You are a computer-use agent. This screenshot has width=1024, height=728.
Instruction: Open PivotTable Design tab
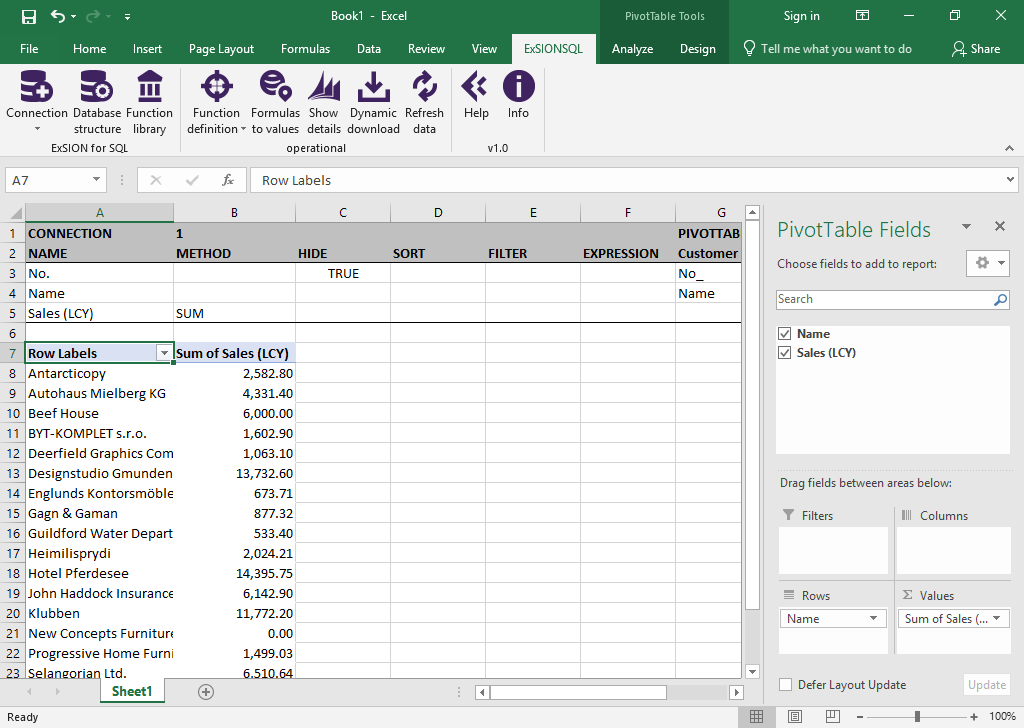tap(697, 48)
